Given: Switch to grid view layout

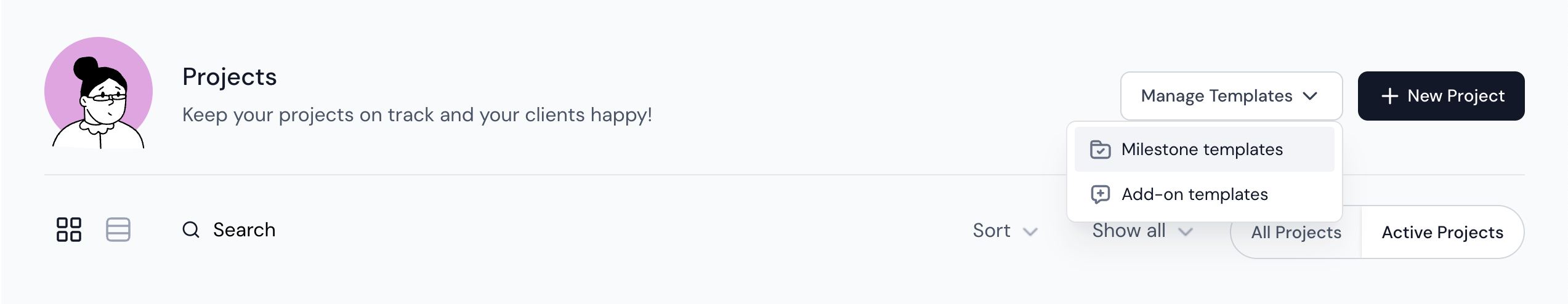Looking at the screenshot, I should [69, 230].
